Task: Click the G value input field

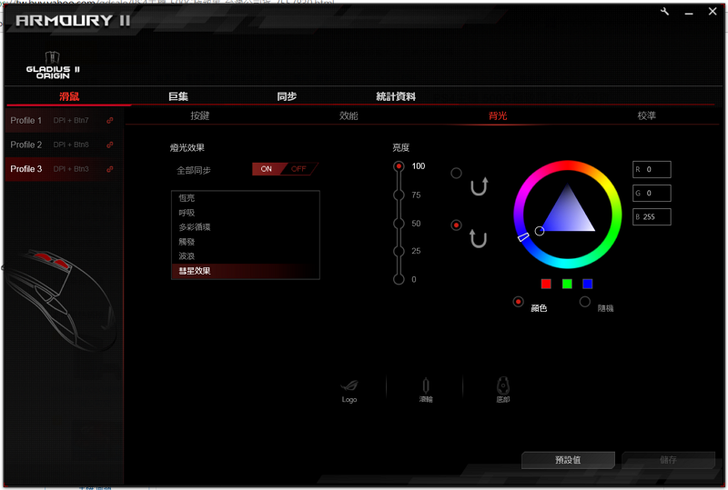Action: [652, 193]
